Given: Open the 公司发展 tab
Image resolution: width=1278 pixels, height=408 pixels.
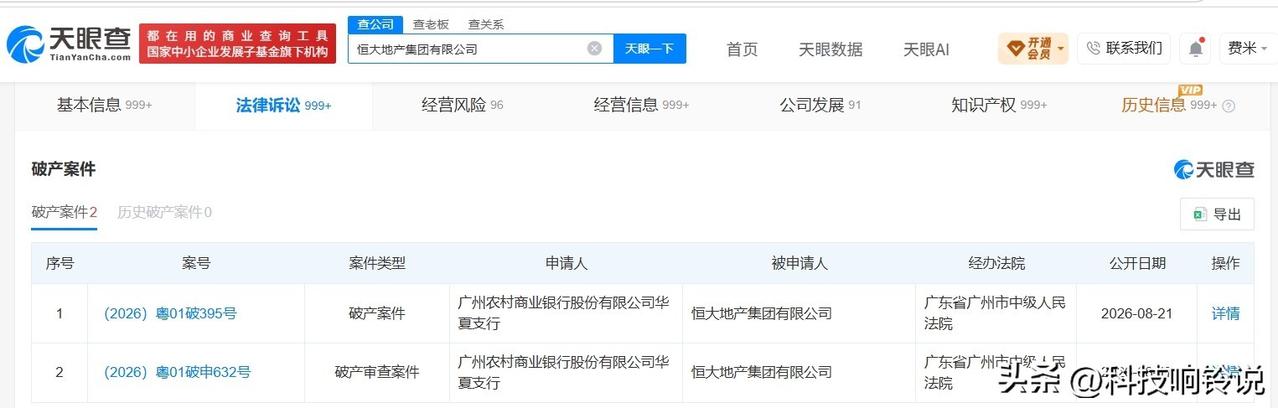Looking at the screenshot, I should [820, 105].
